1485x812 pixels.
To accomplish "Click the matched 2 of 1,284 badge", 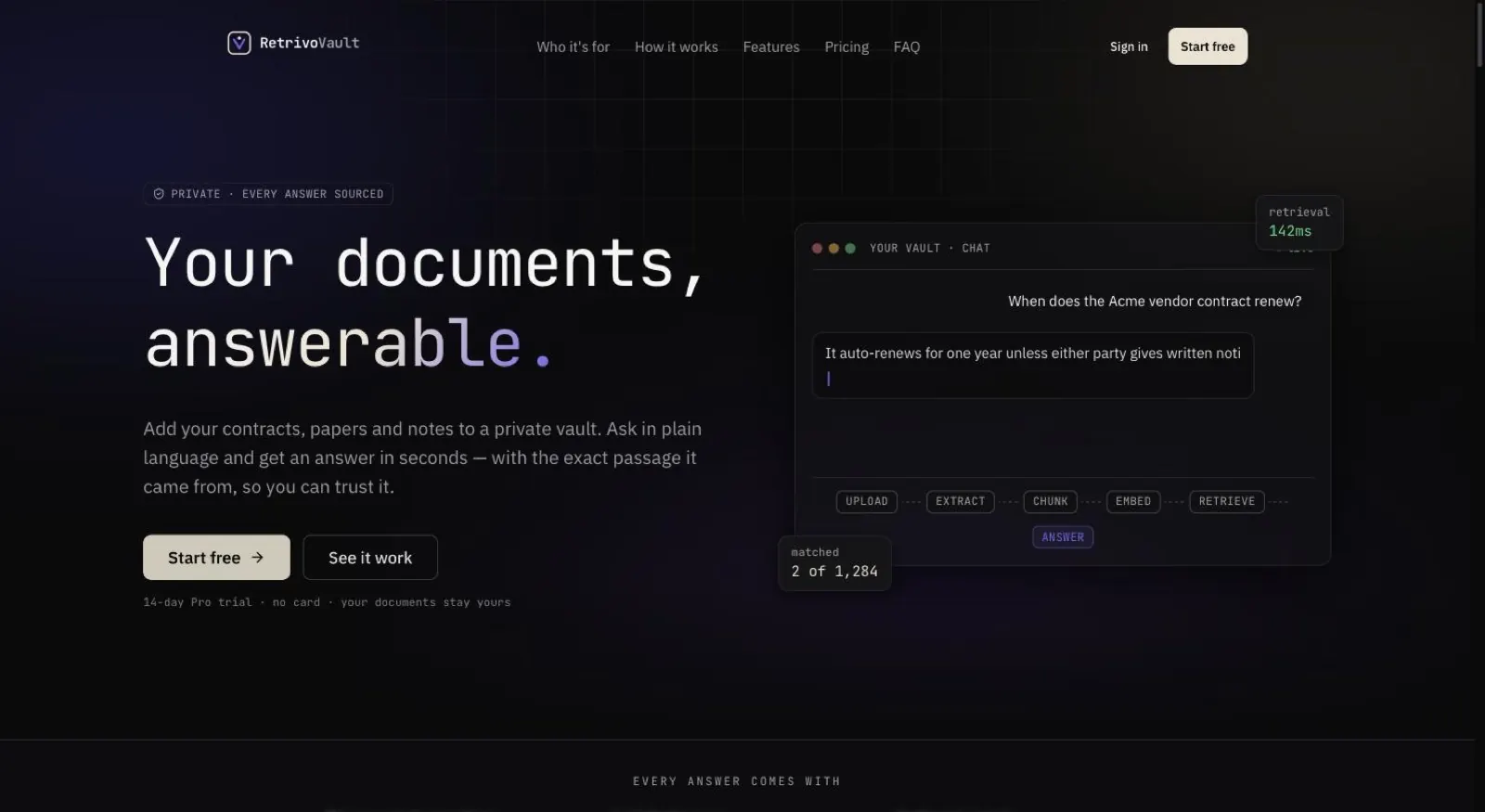I will click(x=834, y=562).
